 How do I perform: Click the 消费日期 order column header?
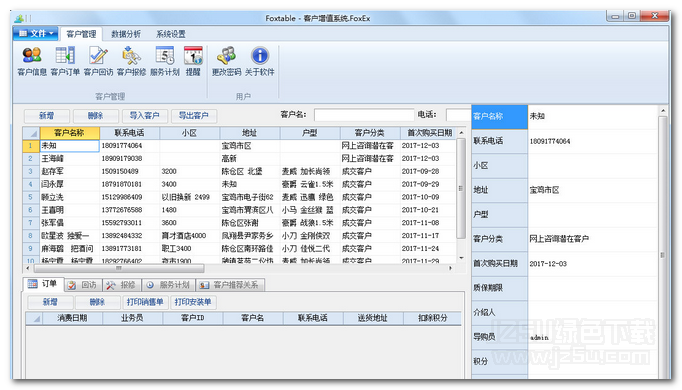(x=72, y=318)
